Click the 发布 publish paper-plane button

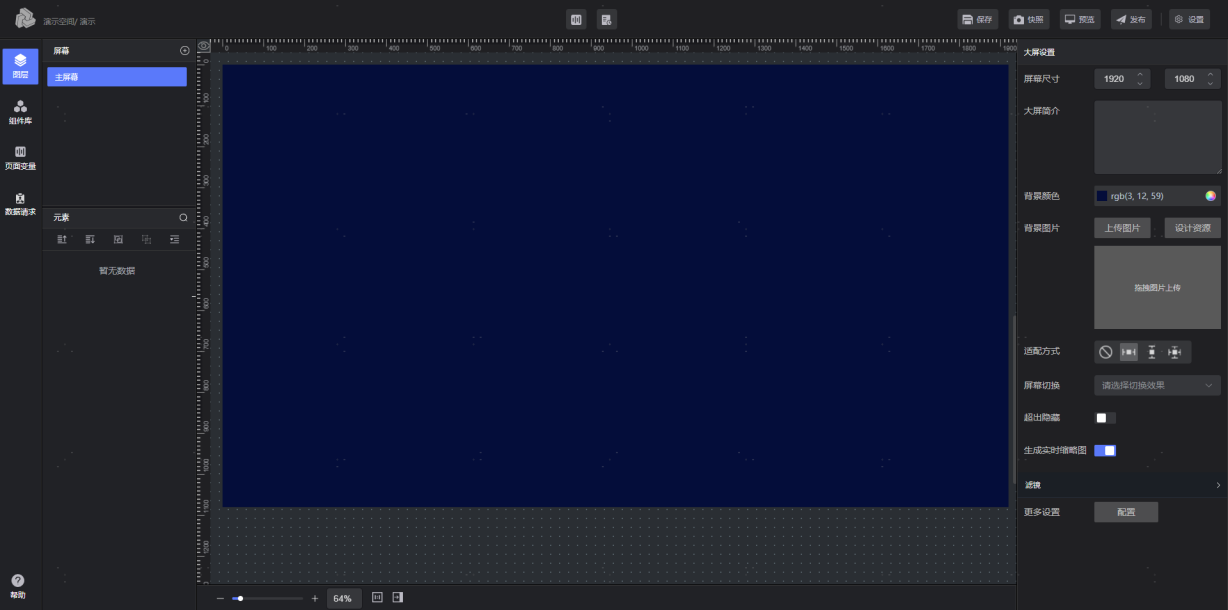click(1131, 19)
